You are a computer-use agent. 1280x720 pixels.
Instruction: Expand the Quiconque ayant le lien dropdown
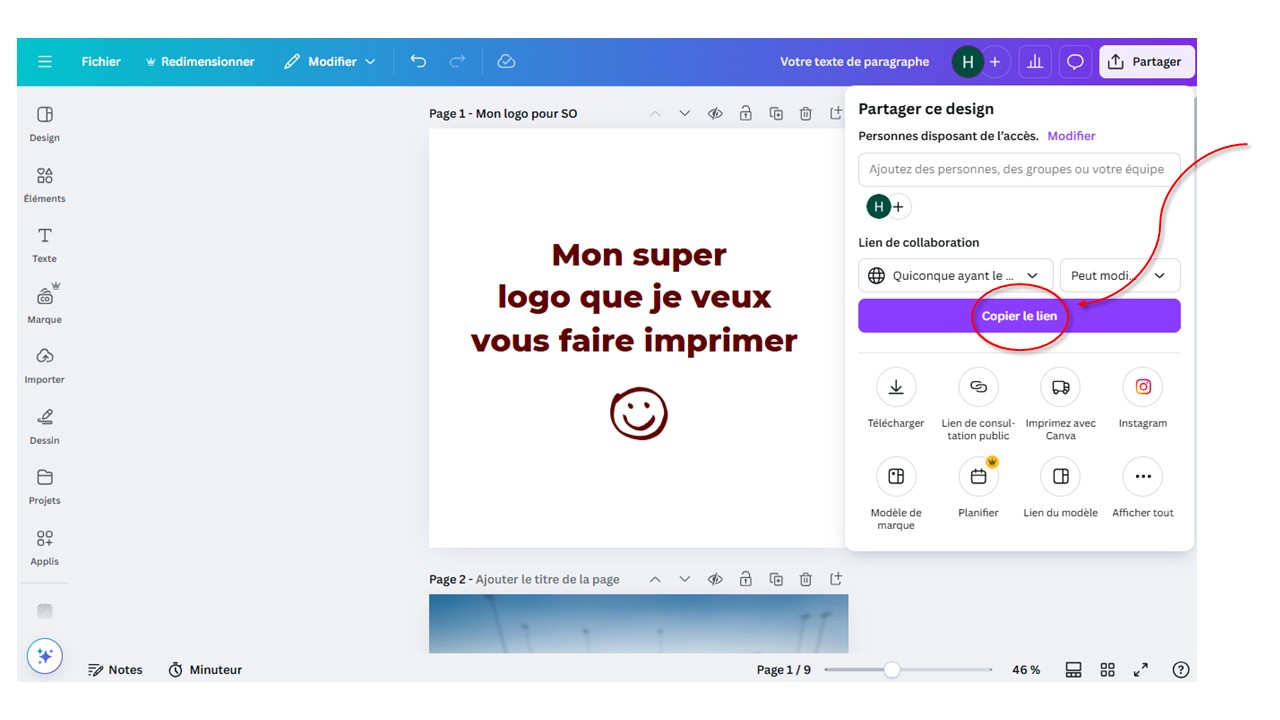[x=955, y=276]
